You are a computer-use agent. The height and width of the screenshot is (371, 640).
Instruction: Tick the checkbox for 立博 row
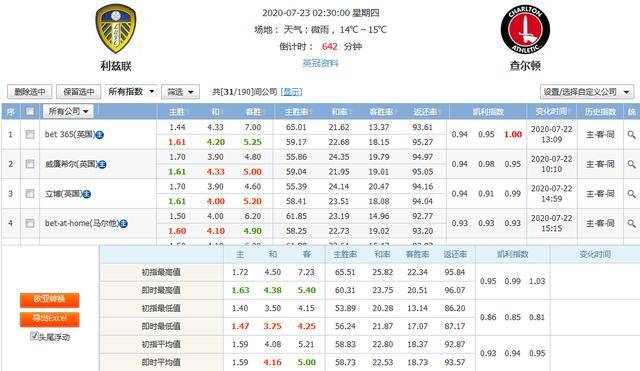(30, 193)
